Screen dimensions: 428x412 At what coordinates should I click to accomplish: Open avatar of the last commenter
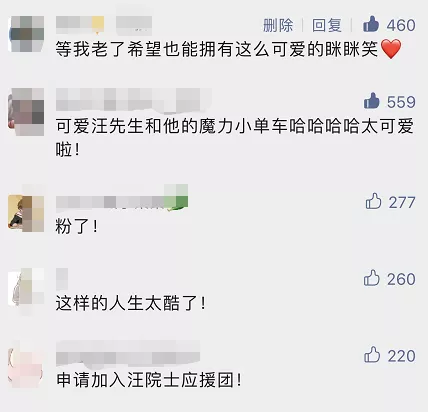point(26,364)
